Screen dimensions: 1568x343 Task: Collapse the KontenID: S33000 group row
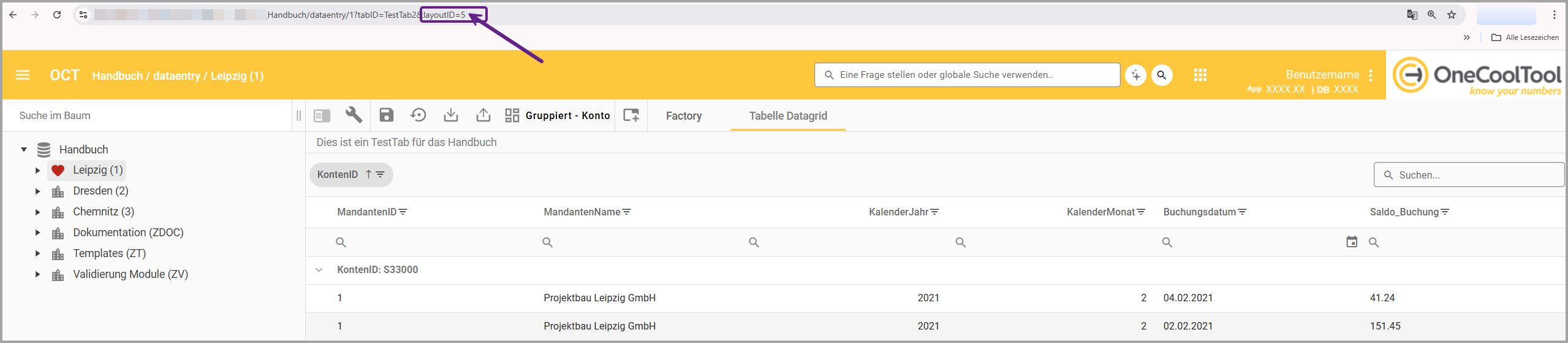click(319, 270)
